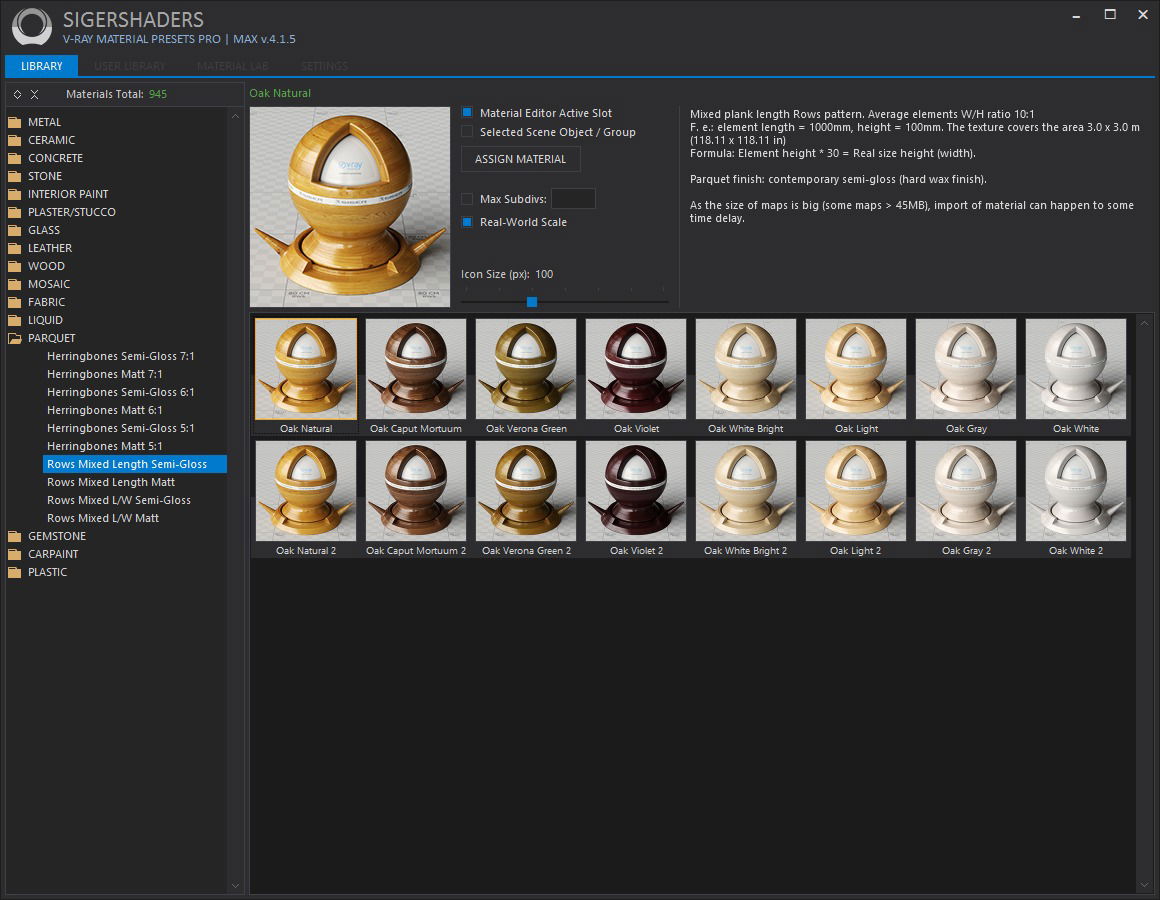Open the GLASS category folder
This screenshot has width=1160, height=900.
point(44,230)
